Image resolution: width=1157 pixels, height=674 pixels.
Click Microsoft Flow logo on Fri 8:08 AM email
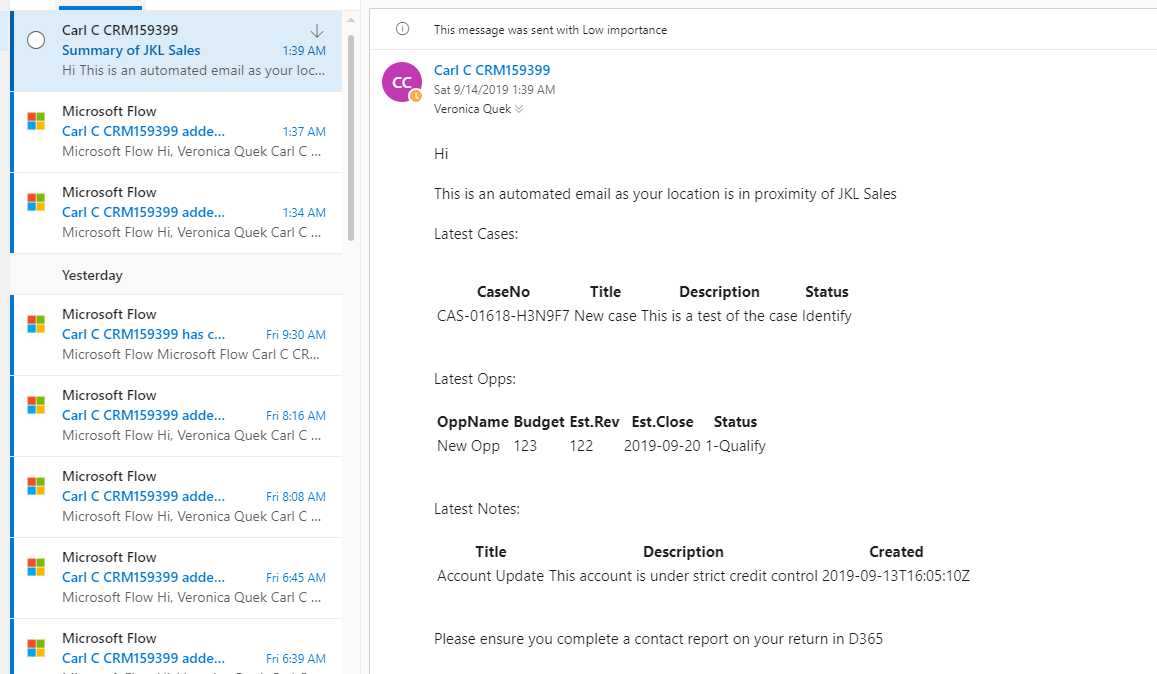coord(36,486)
